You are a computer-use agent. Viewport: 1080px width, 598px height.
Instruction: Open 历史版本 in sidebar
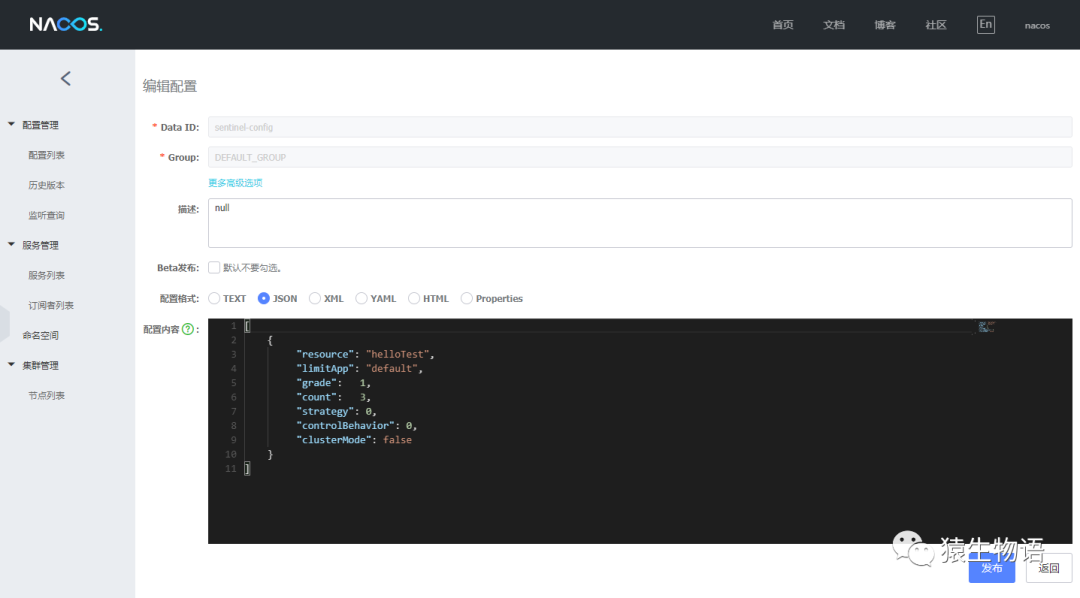[46, 185]
